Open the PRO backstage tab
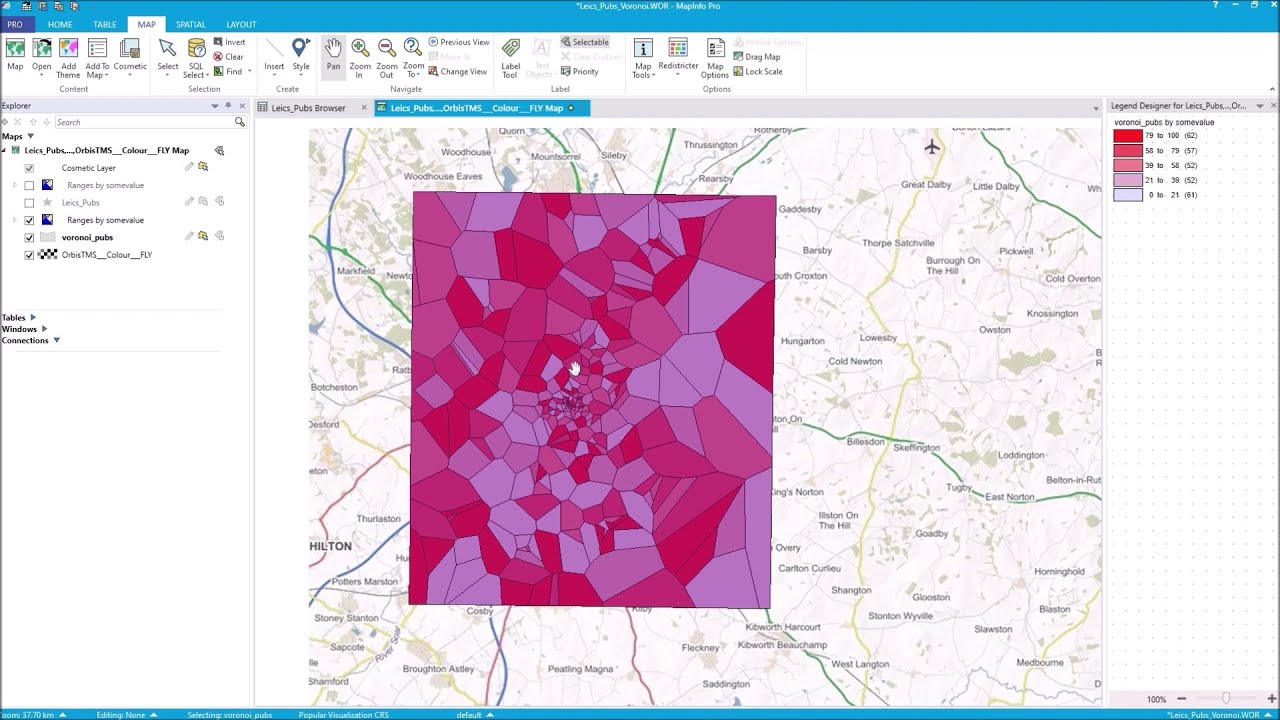This screenshot has height=720, width=1280. point(15,24)
